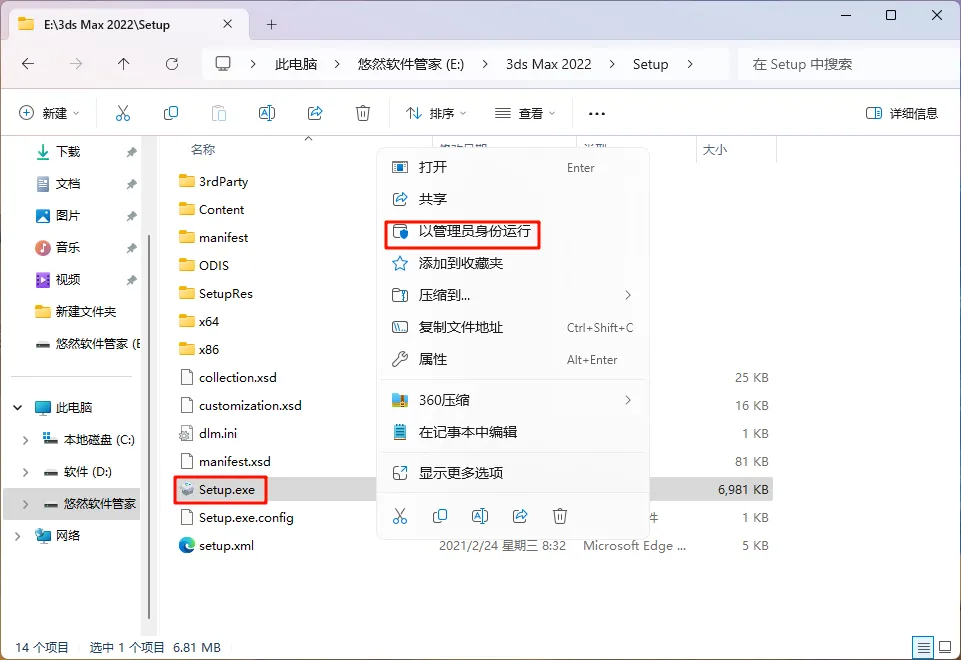
Task: Open a new tab with the plus button
Action: tap(272, 25)
